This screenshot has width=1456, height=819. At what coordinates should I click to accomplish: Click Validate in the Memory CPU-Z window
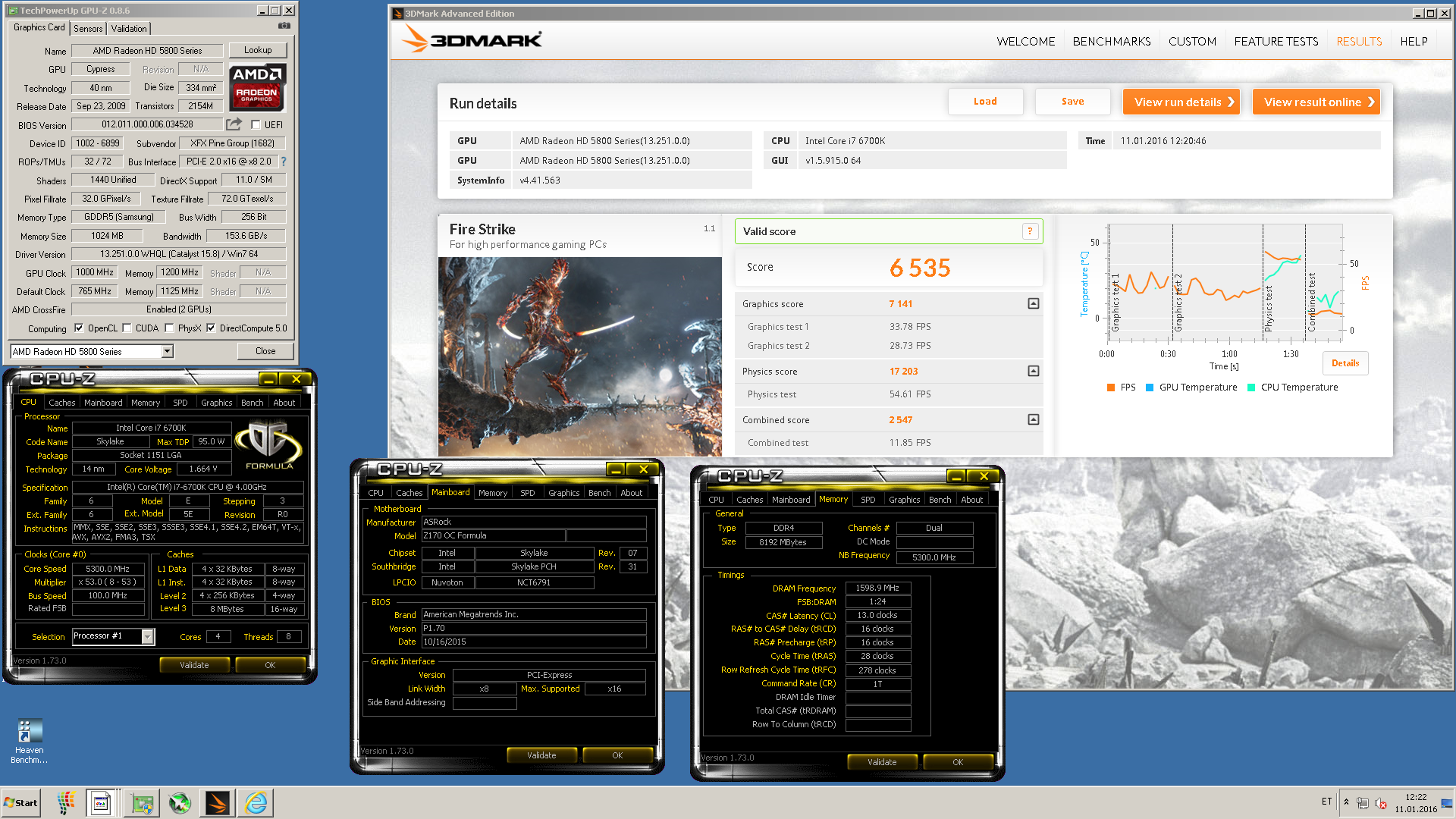[x=882, y=762]
